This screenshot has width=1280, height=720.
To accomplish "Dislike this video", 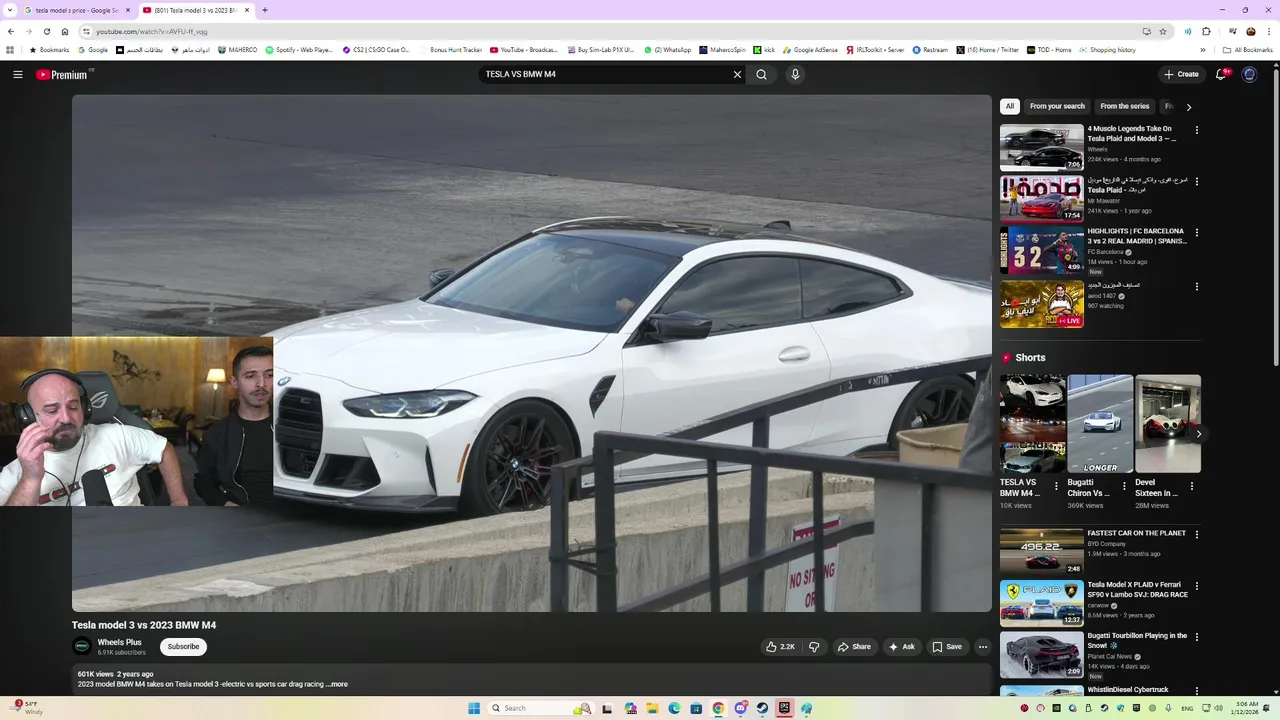I will 814,647.
